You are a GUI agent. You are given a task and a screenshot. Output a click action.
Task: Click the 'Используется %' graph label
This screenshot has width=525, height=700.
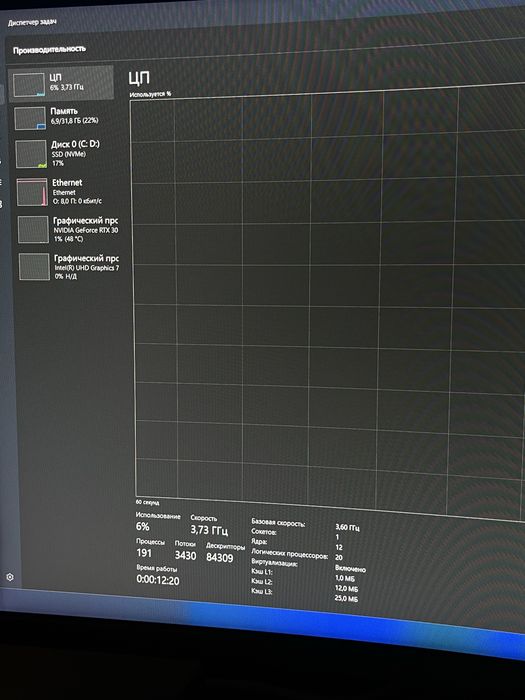tap(150, 94)
